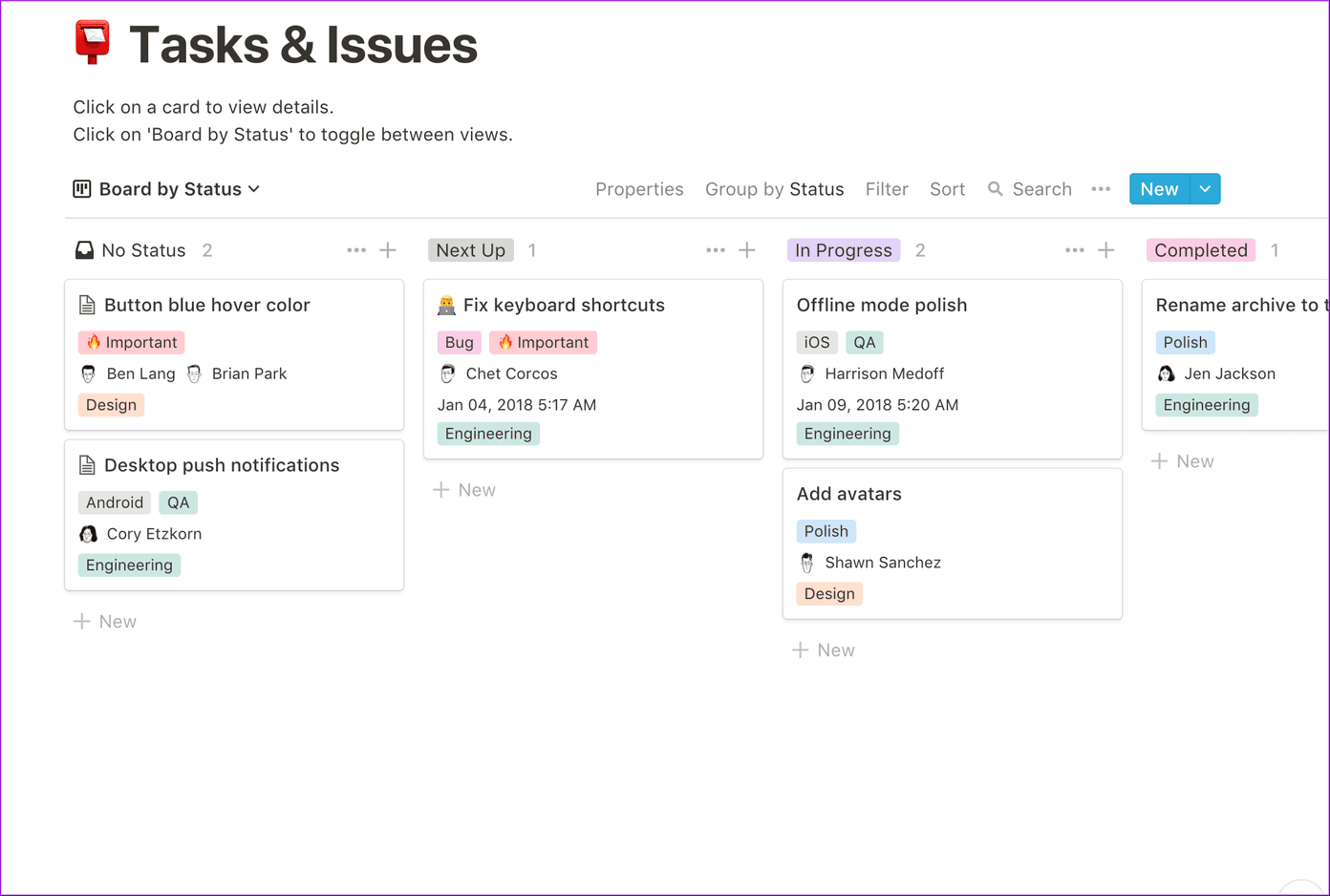This screenshot has height=896, width=1330.
Task: Add a card with the In Progress plus icon
Action: [1106, 250]
